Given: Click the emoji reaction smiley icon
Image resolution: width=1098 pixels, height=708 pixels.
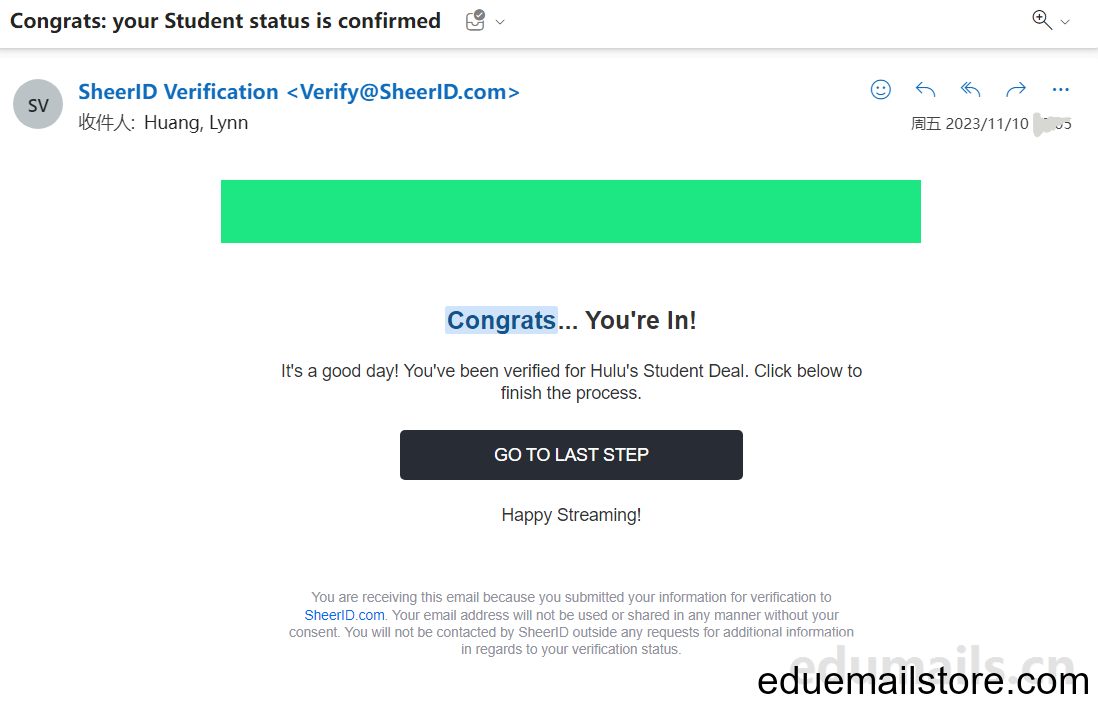Looking at the screenshot, I should 880,90.
